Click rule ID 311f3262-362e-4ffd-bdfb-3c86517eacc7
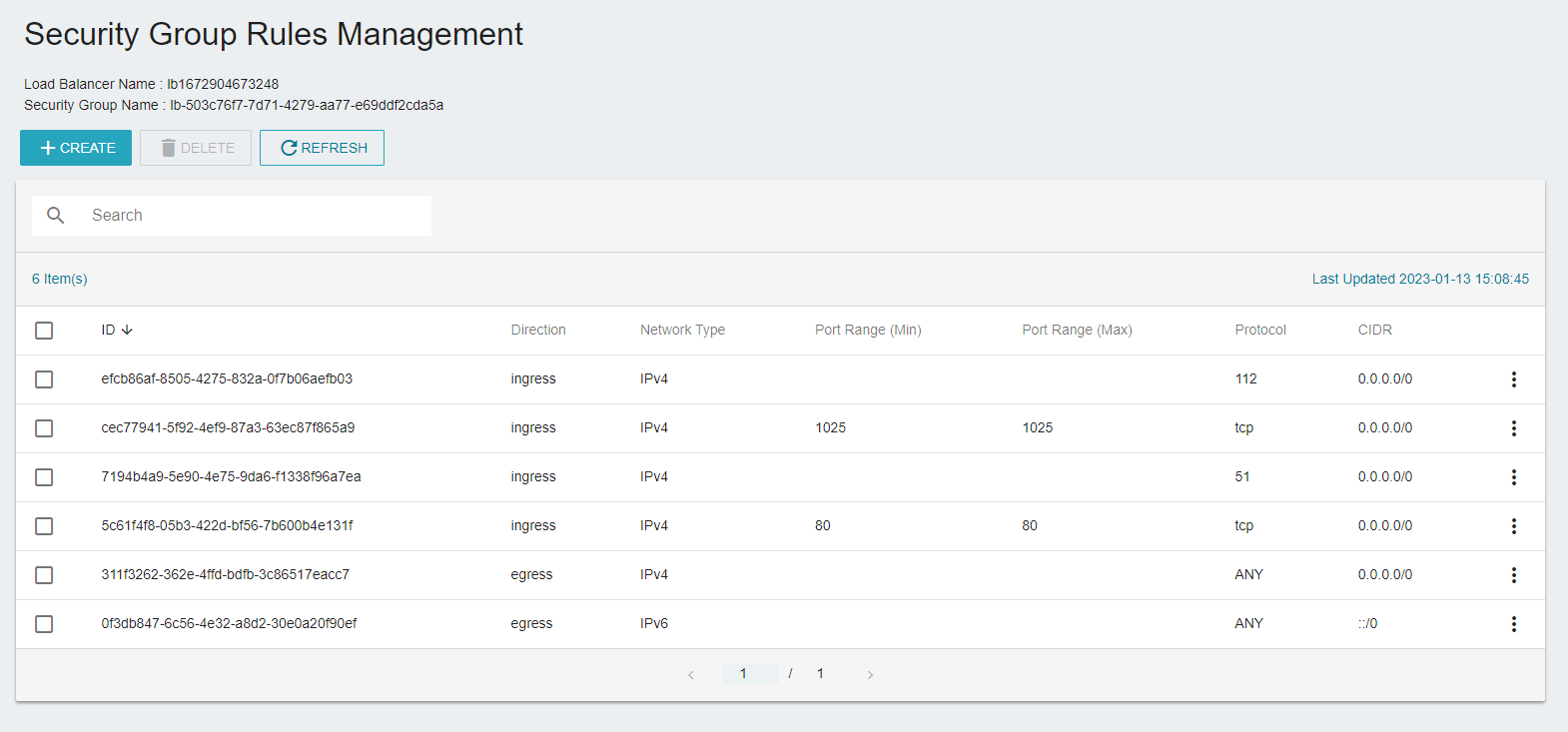This screenshot has height=732, width=1568. [x=225, y=575]
